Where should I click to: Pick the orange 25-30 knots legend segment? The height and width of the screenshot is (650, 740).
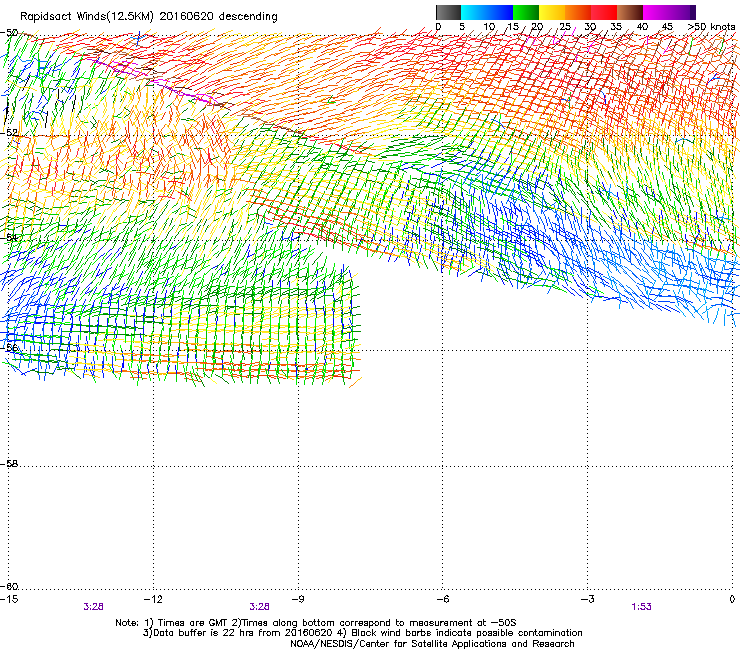[x=578, y=12]
